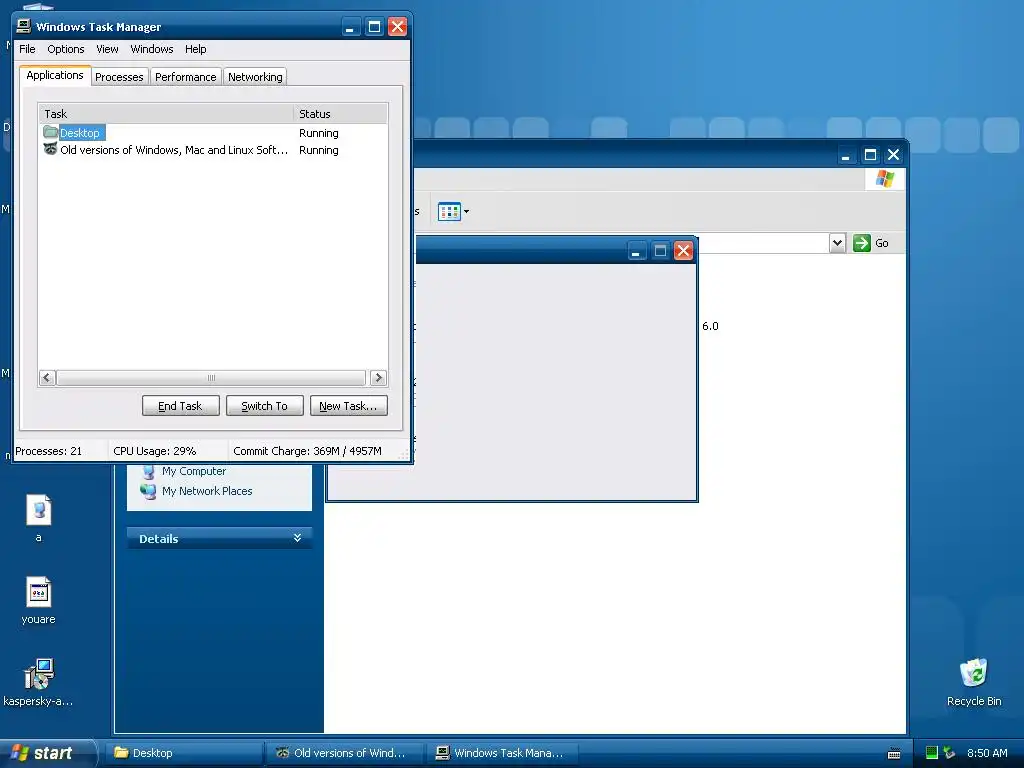This screenshot has height=768, width=1024.
Task: Click the Switch To button
Action: [264, 406]
